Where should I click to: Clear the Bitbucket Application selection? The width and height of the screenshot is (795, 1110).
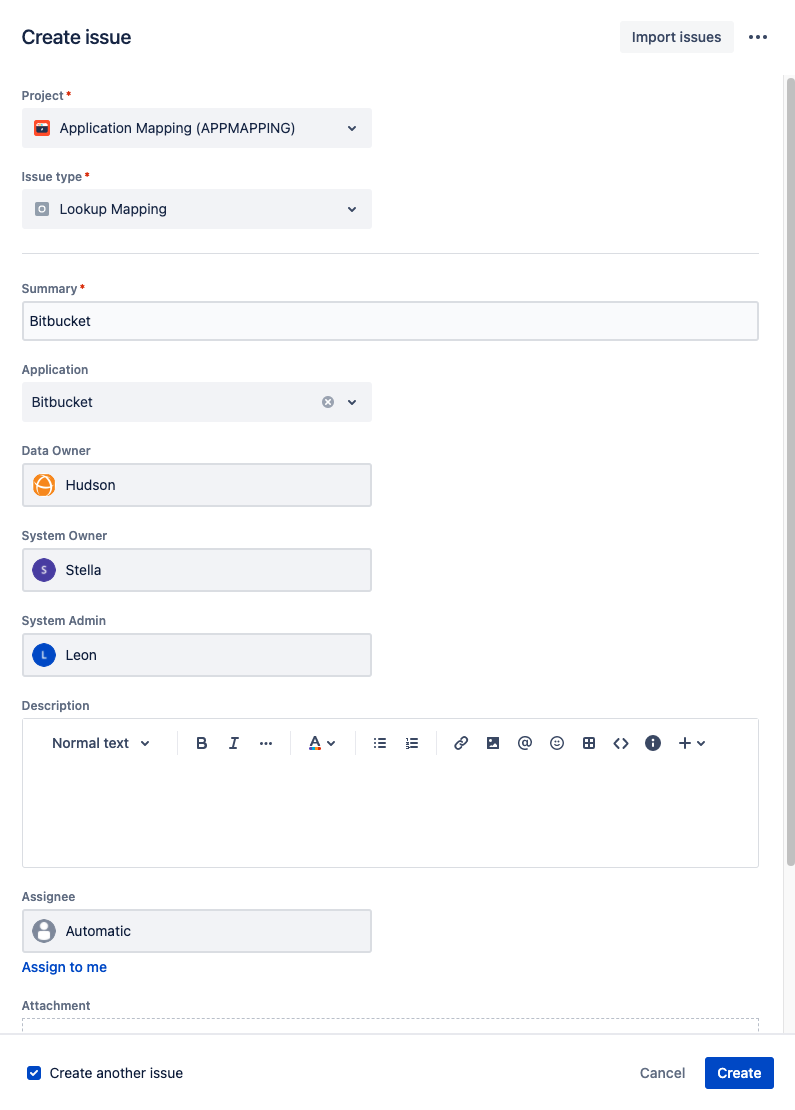tap(327, 402)
